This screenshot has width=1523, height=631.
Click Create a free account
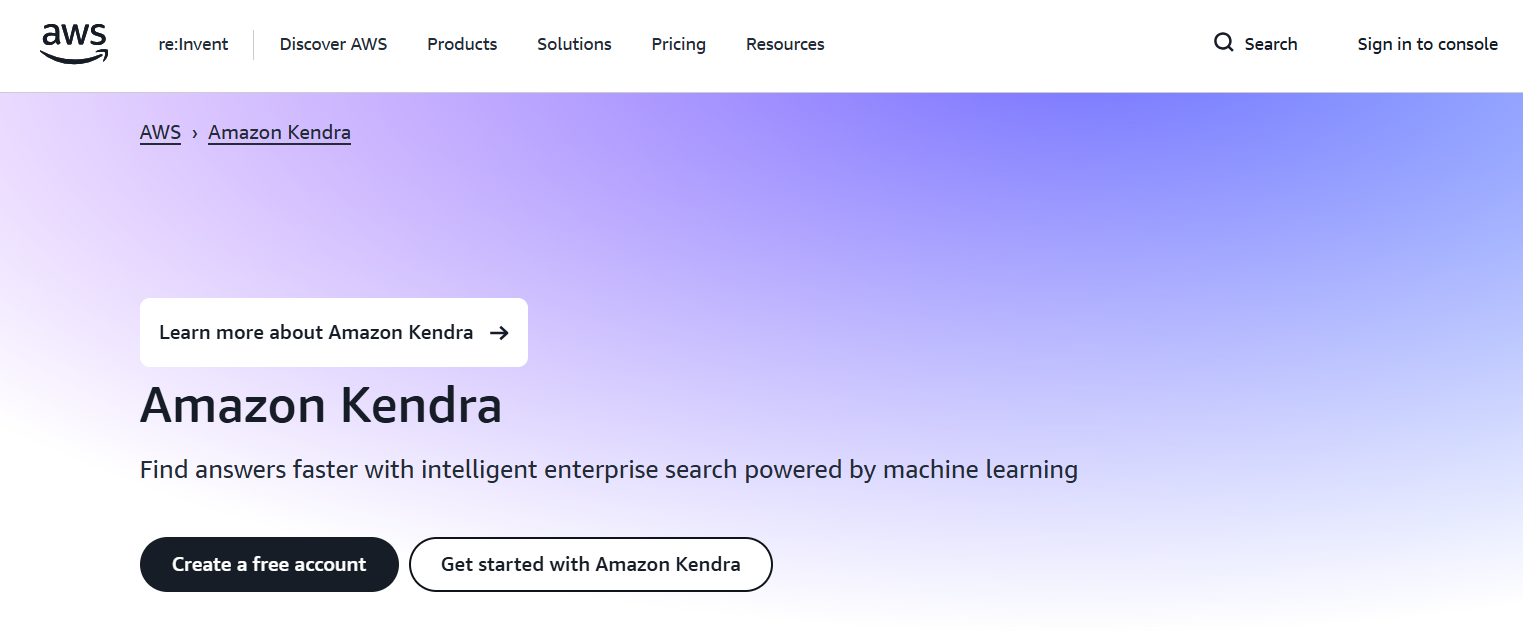pyautogui.click(x=268, y=564)
